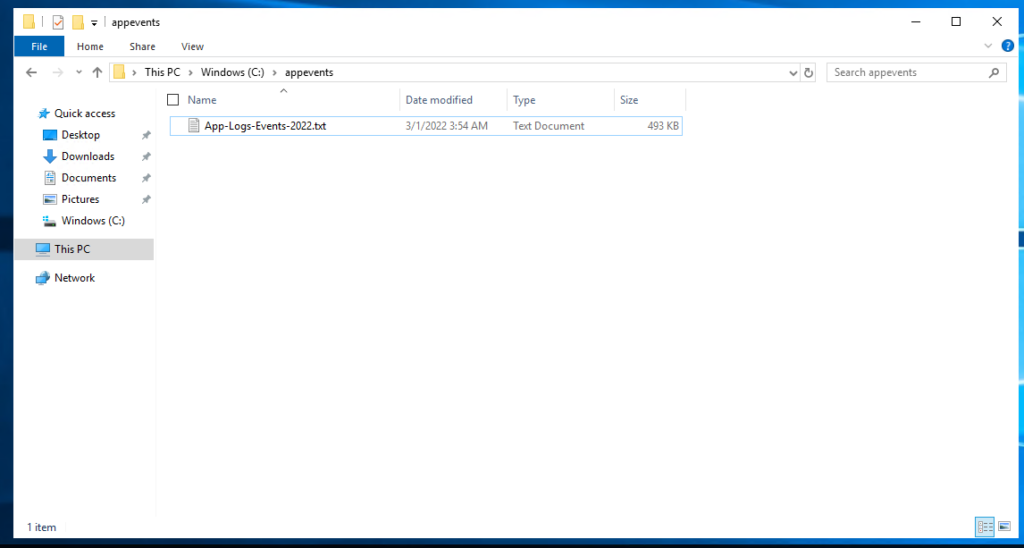
Task: Open the address bar history dropdown
Action: [x=792, y=72]
